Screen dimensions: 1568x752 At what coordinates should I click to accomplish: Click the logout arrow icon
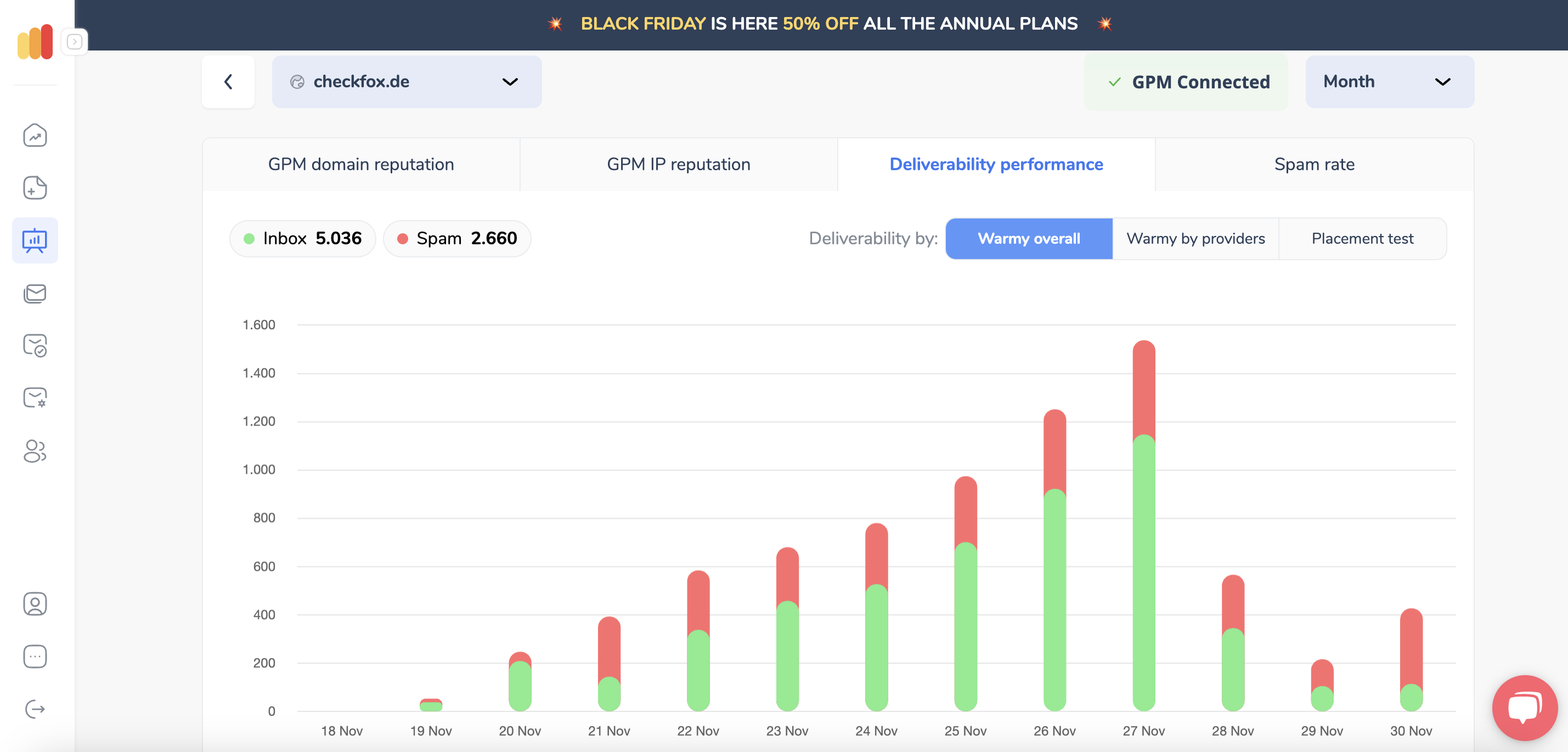(35, 709)
